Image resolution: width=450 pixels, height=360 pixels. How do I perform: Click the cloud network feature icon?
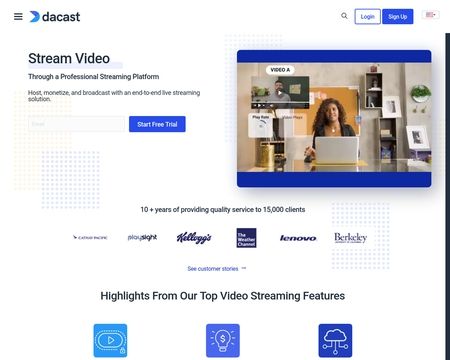click(x=335, y=340)
